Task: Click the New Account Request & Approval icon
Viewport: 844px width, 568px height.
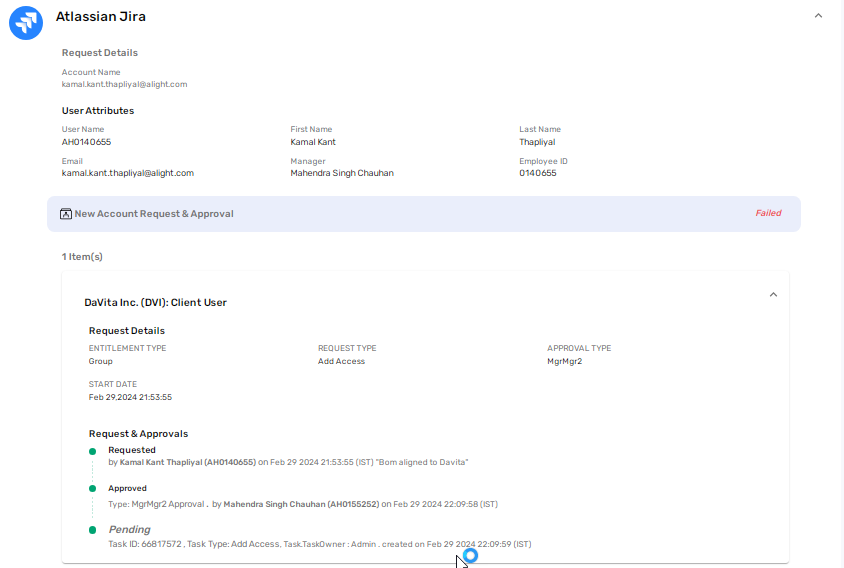Action: [66, 214]
